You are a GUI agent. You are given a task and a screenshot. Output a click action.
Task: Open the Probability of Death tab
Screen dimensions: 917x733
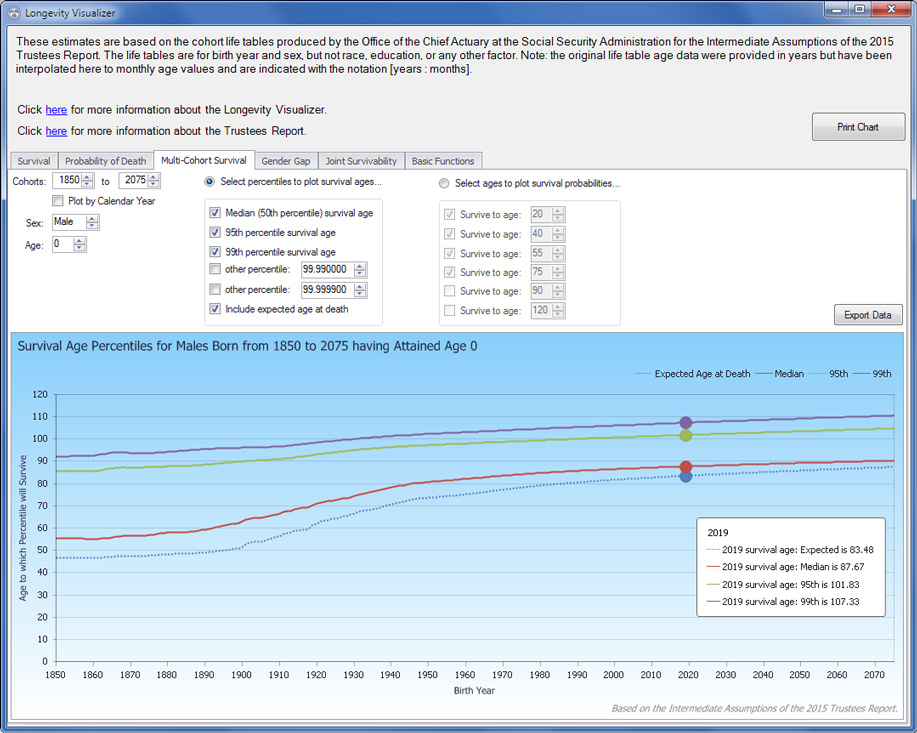pyautogui.click(x=105, y=161)
